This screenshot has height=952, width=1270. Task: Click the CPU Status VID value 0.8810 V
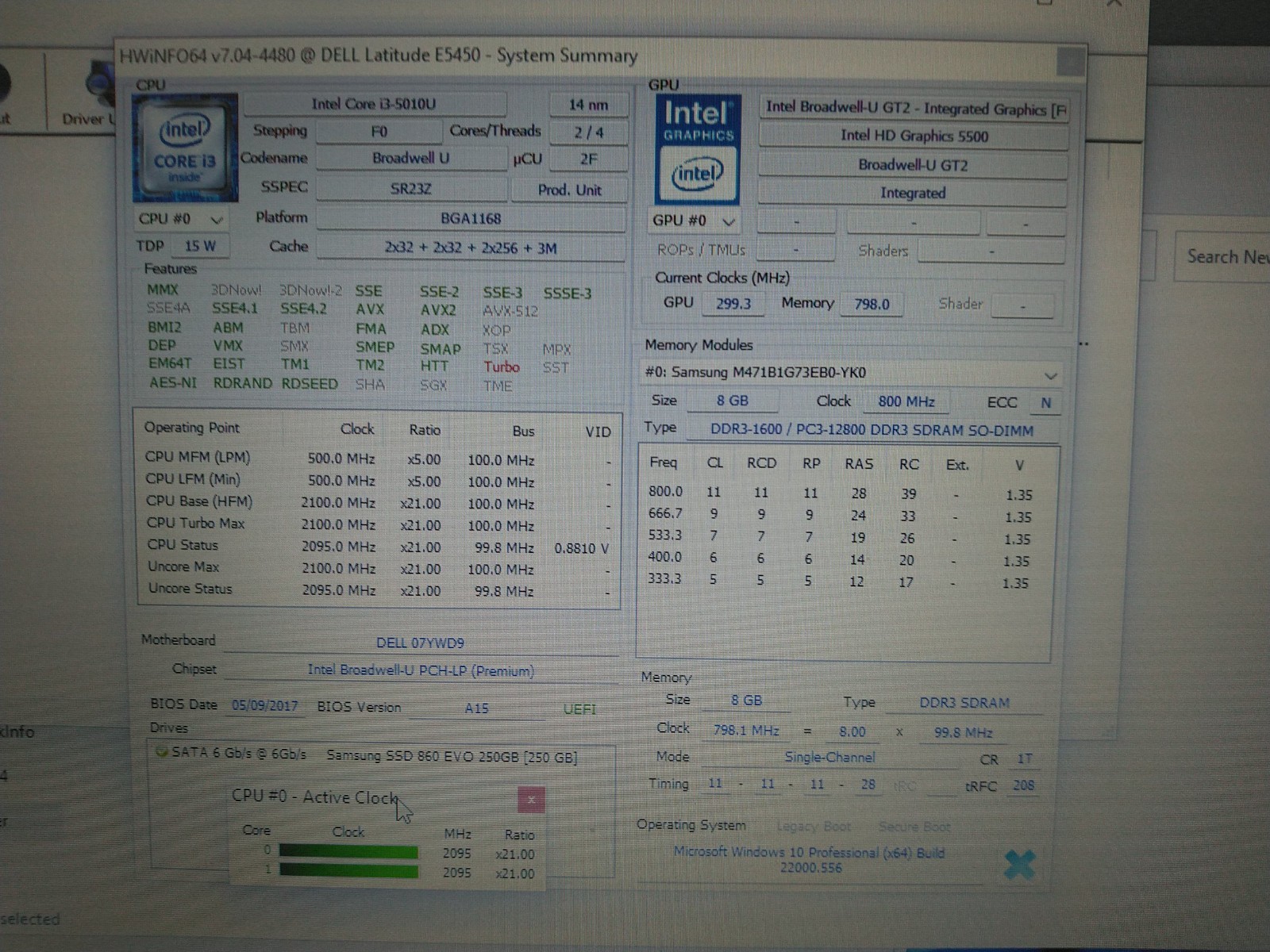coord(582,548)
